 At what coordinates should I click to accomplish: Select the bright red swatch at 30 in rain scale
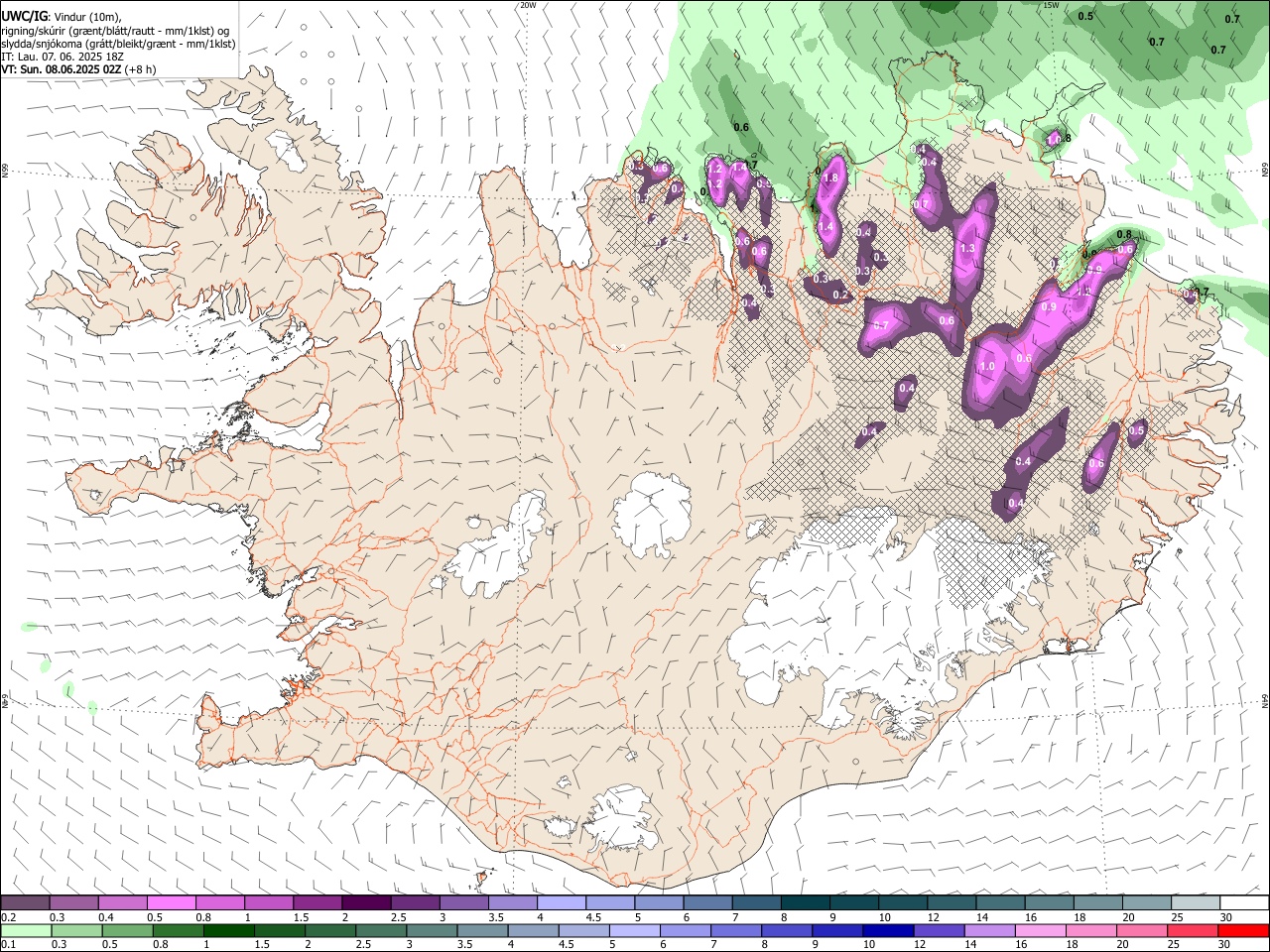click(x=1243, y=930)
